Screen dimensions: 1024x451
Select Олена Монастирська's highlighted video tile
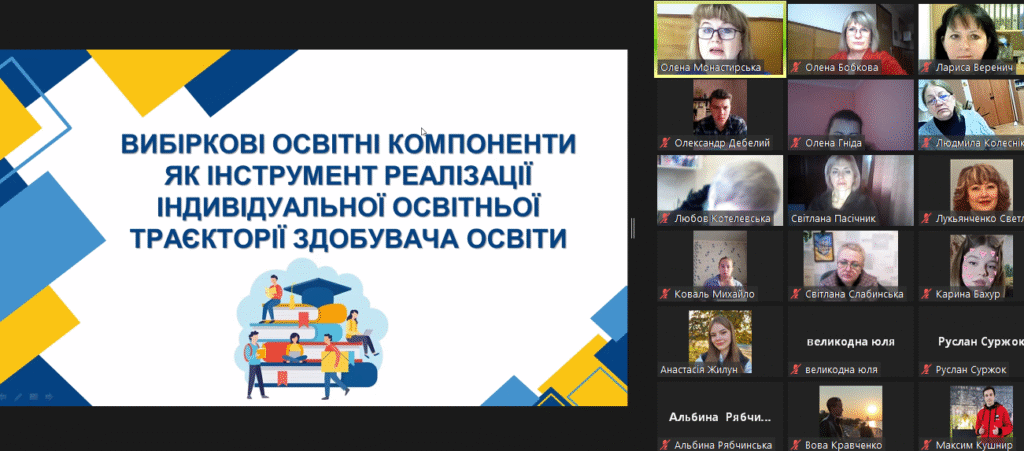(719, 33)
